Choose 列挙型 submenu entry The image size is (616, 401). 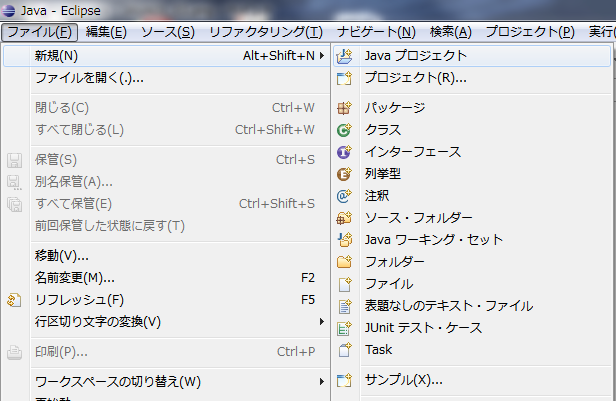click(473, 174)
